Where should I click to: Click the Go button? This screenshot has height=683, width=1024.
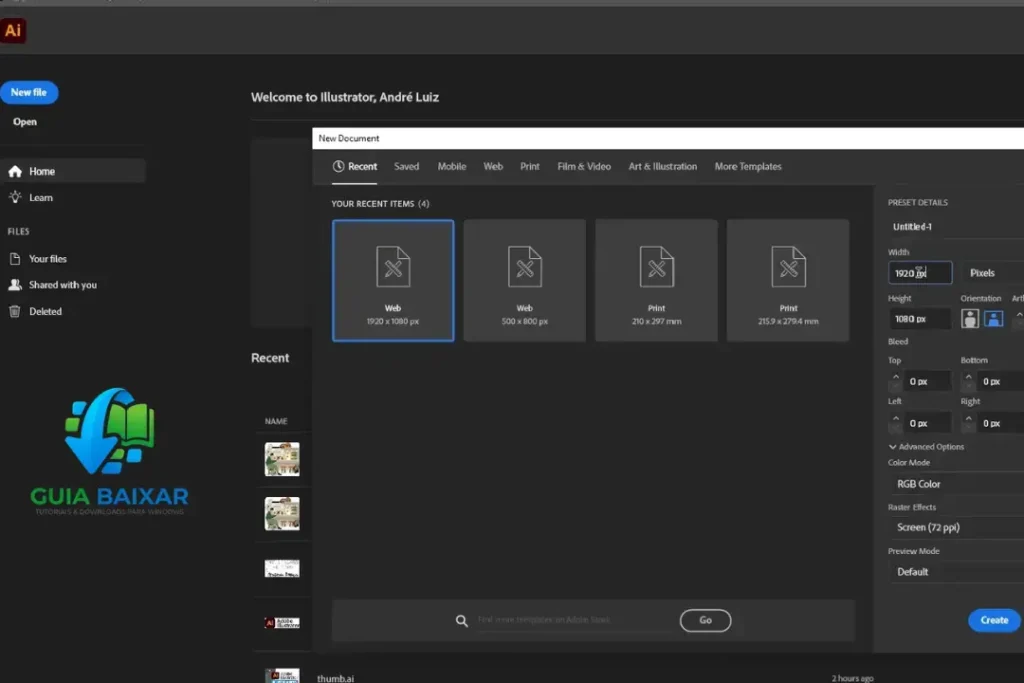[x=705, y=620]
